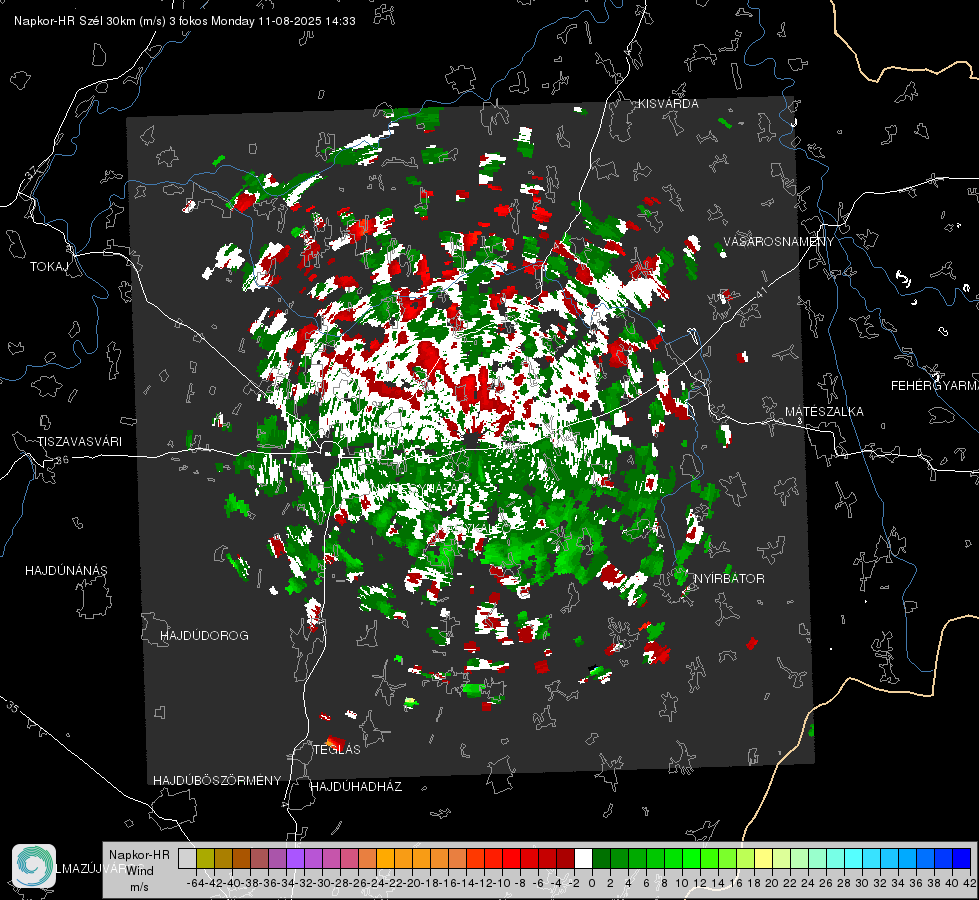Click the -10 value on the wind scale
This screenshot has width=979, height=900.
503,884
